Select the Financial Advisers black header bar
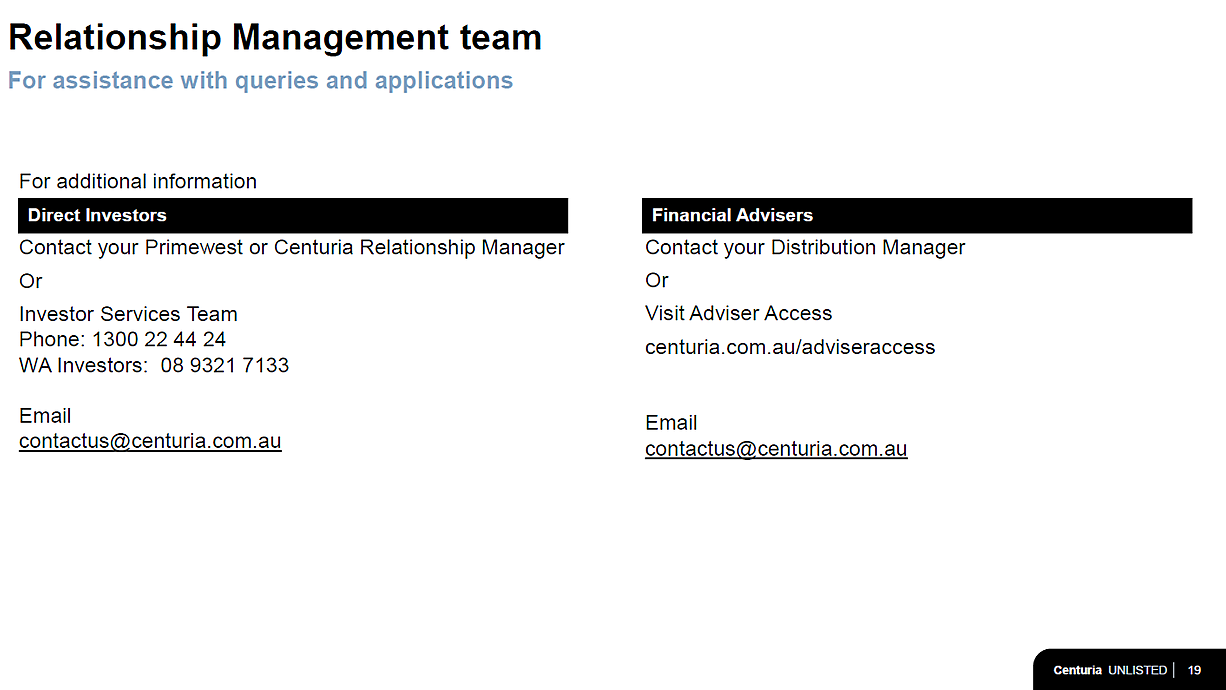 tap(917, 215)
